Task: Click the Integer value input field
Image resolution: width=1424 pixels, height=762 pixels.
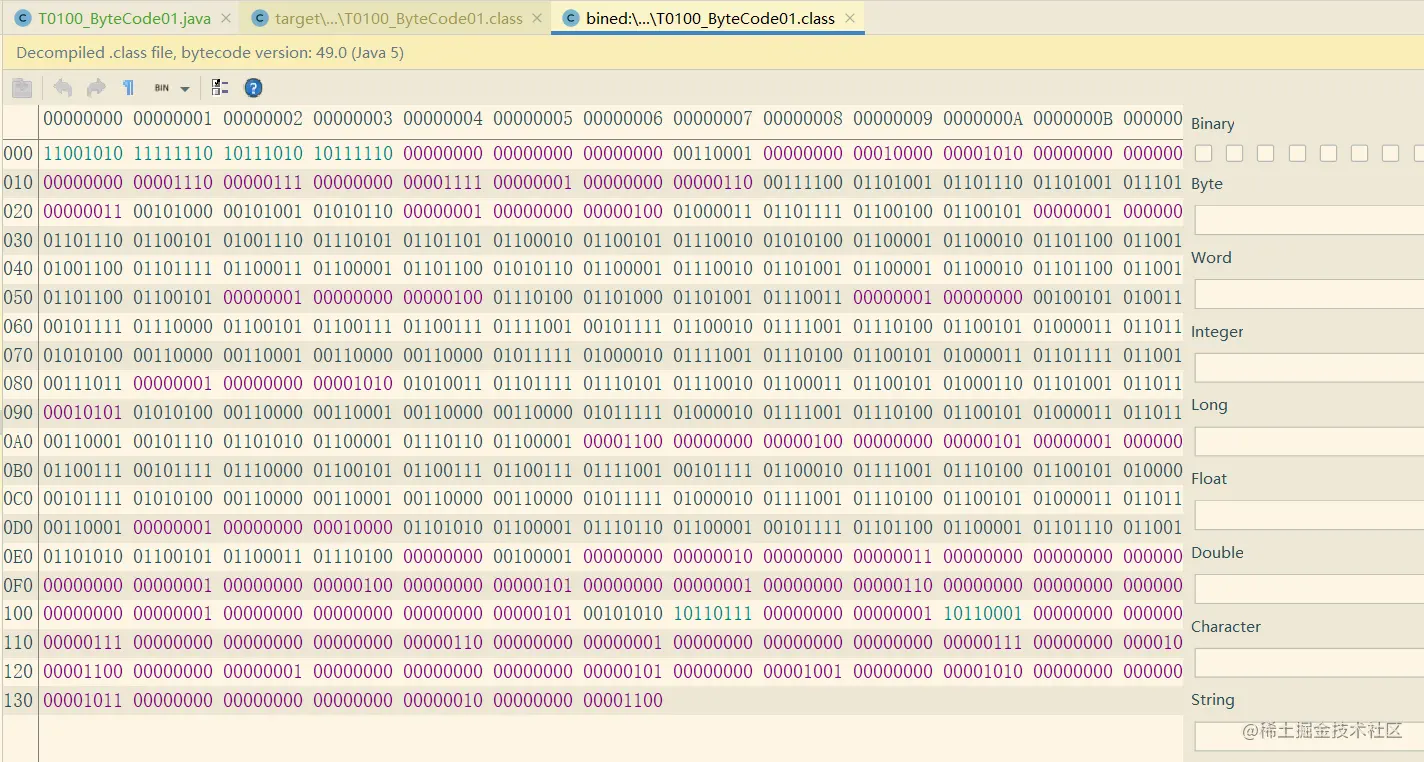Action: pyautogui.click(x=1309, y=368)
